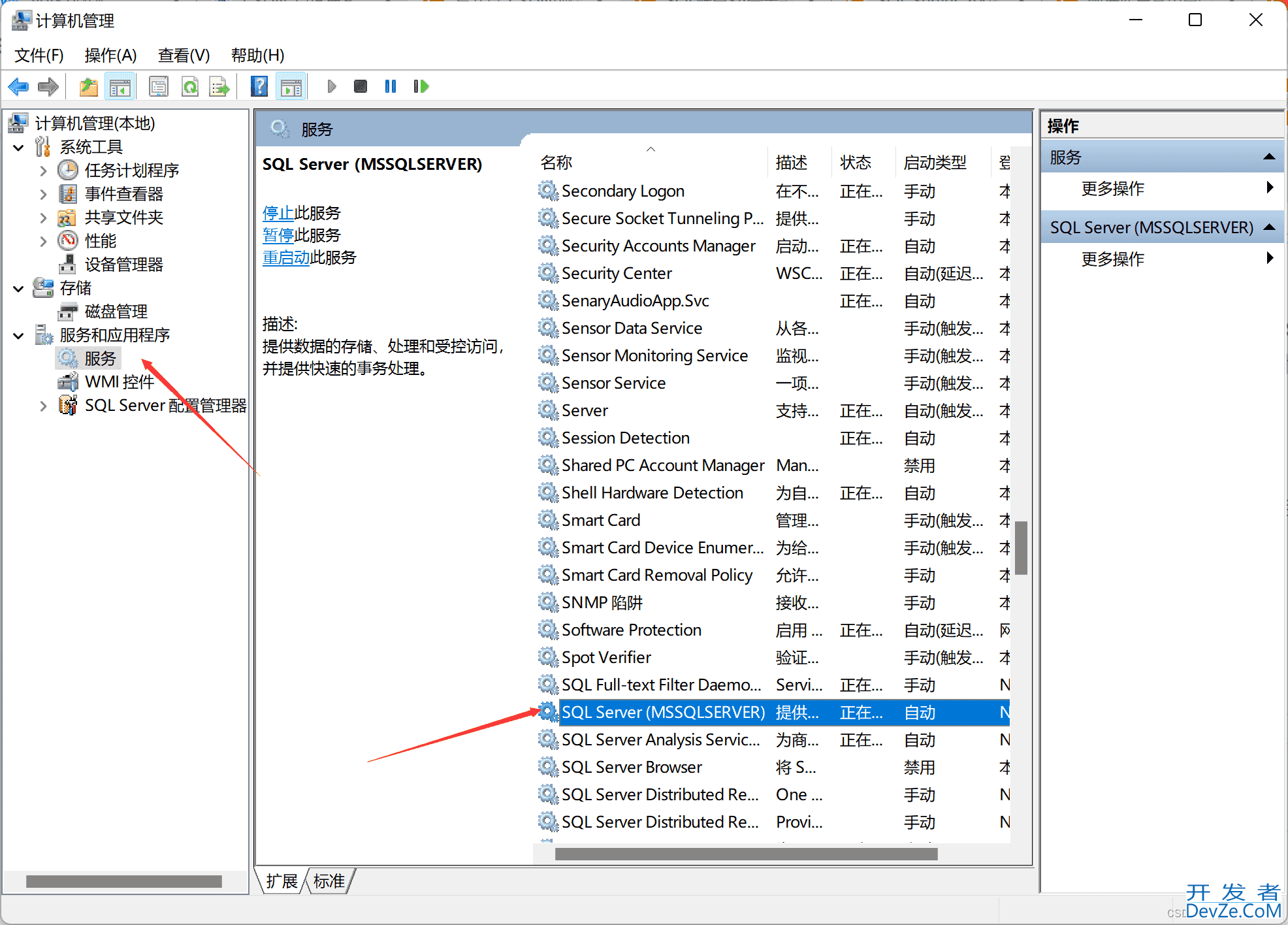Image resolution: width=1288 pixels, height=925 pixels.
Task: Open the 操作(A) menu
Action: pyautogui.click(x=110, y=56)
